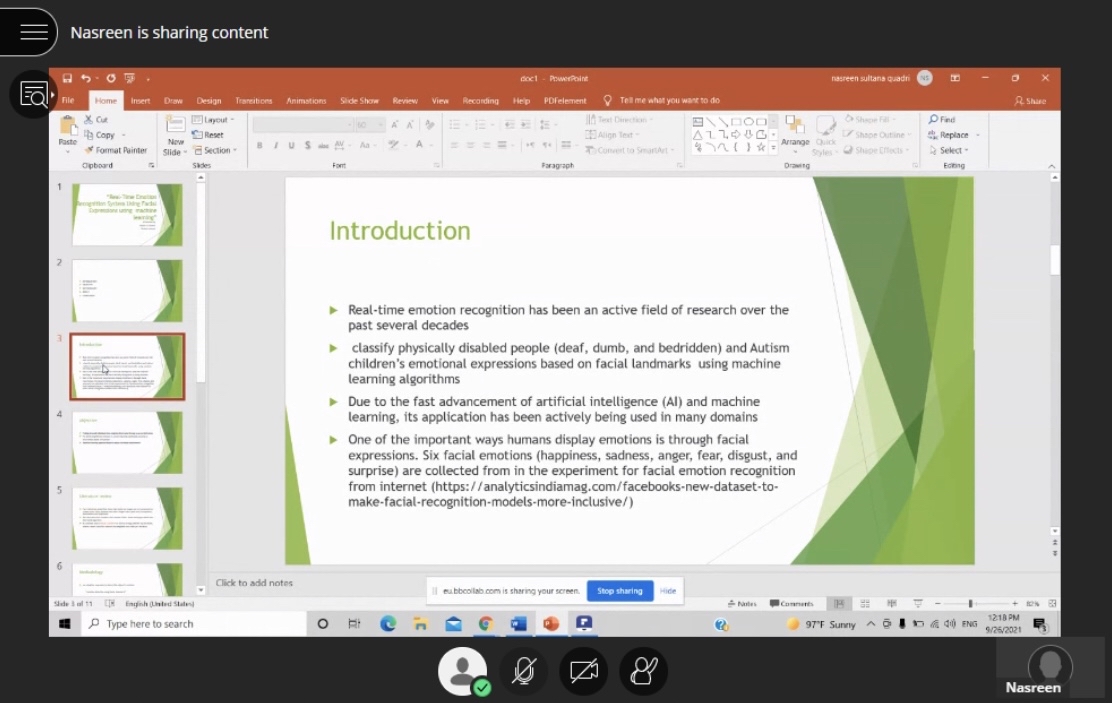Start Slide Show from the status bar icon
The image size is (1112, 703).
918,604
